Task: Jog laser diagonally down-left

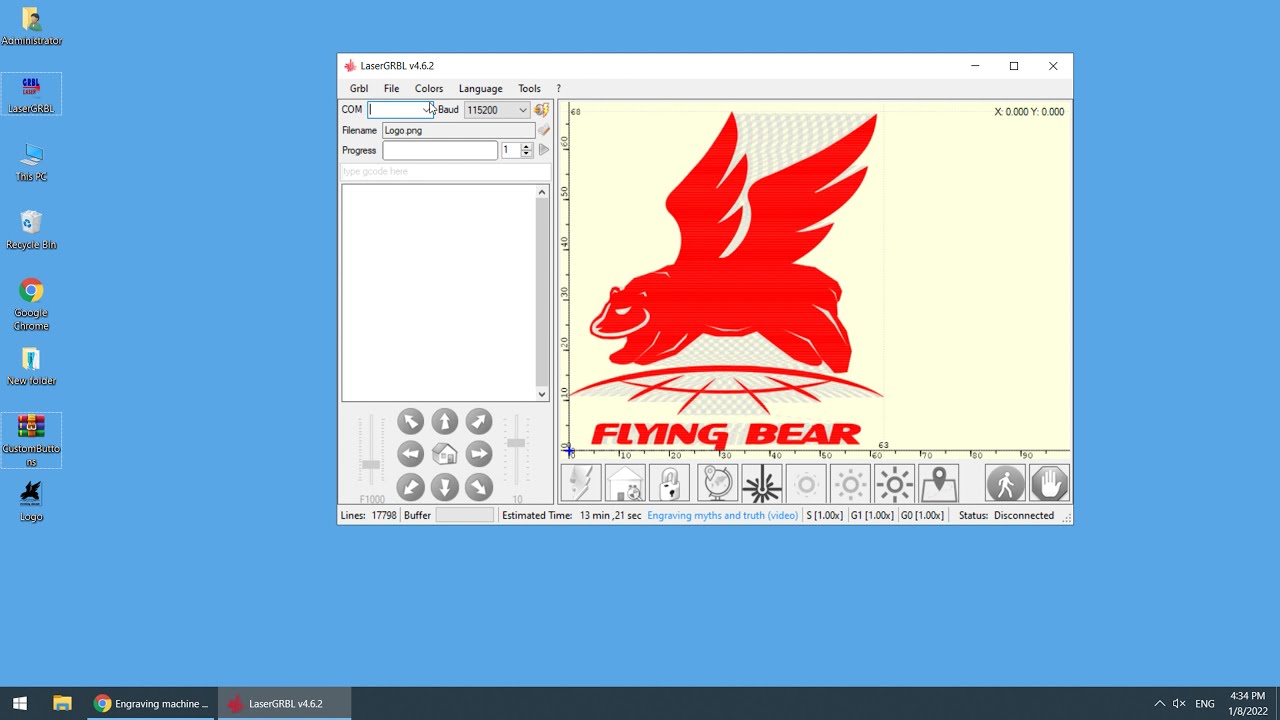Action: [410, 487]
